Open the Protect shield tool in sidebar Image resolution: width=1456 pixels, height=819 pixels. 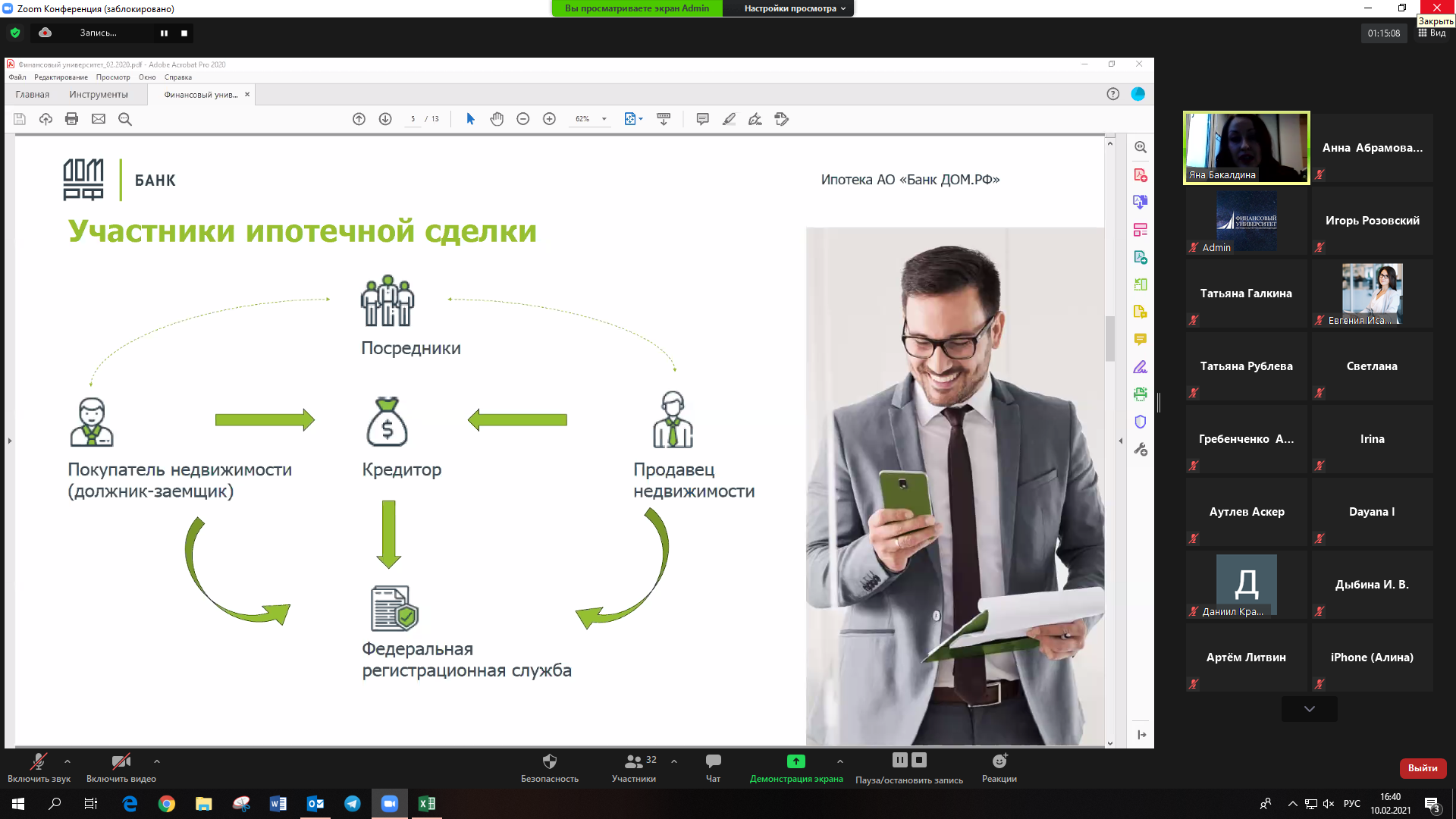pyautogui.click(x=1141, y=422)
